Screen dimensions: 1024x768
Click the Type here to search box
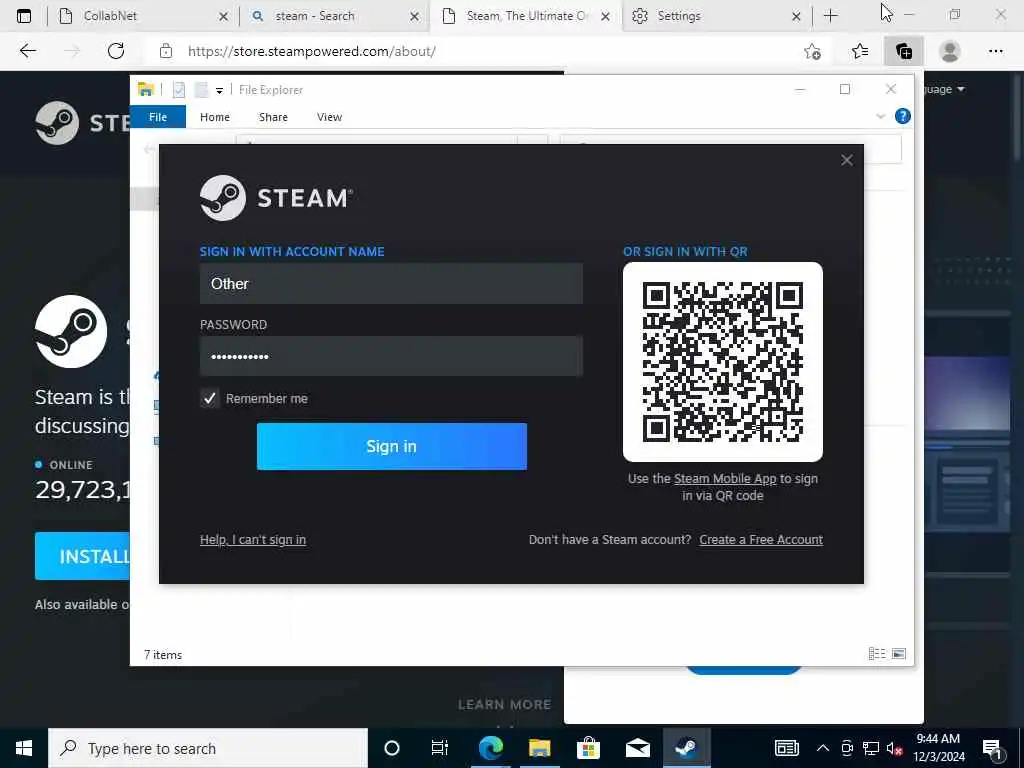[x=208, y=748]
